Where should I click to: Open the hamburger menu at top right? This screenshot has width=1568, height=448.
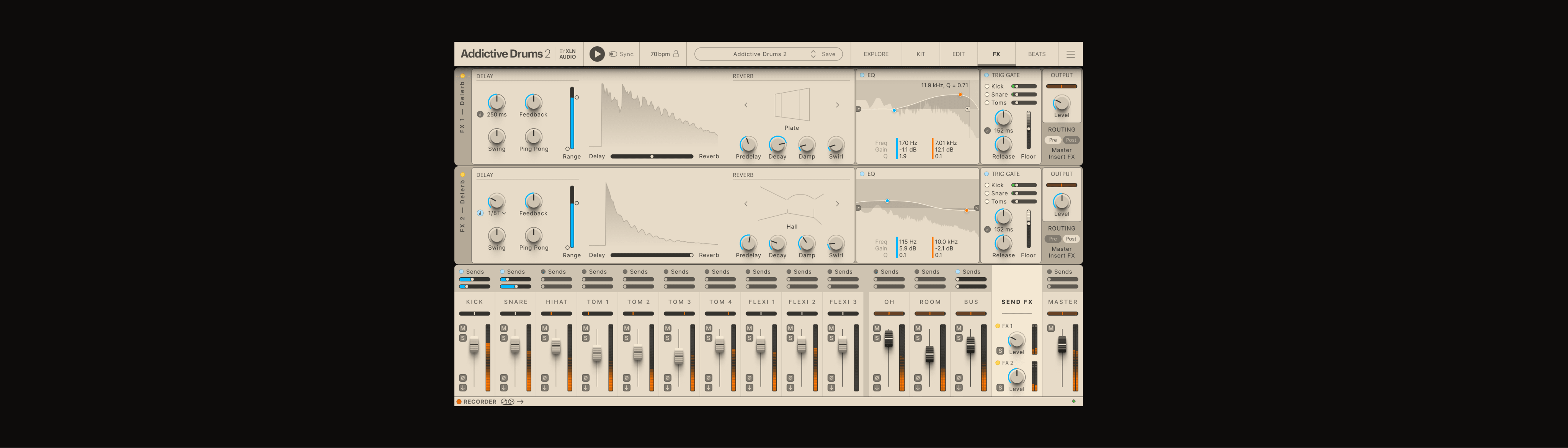[1070, 54]
